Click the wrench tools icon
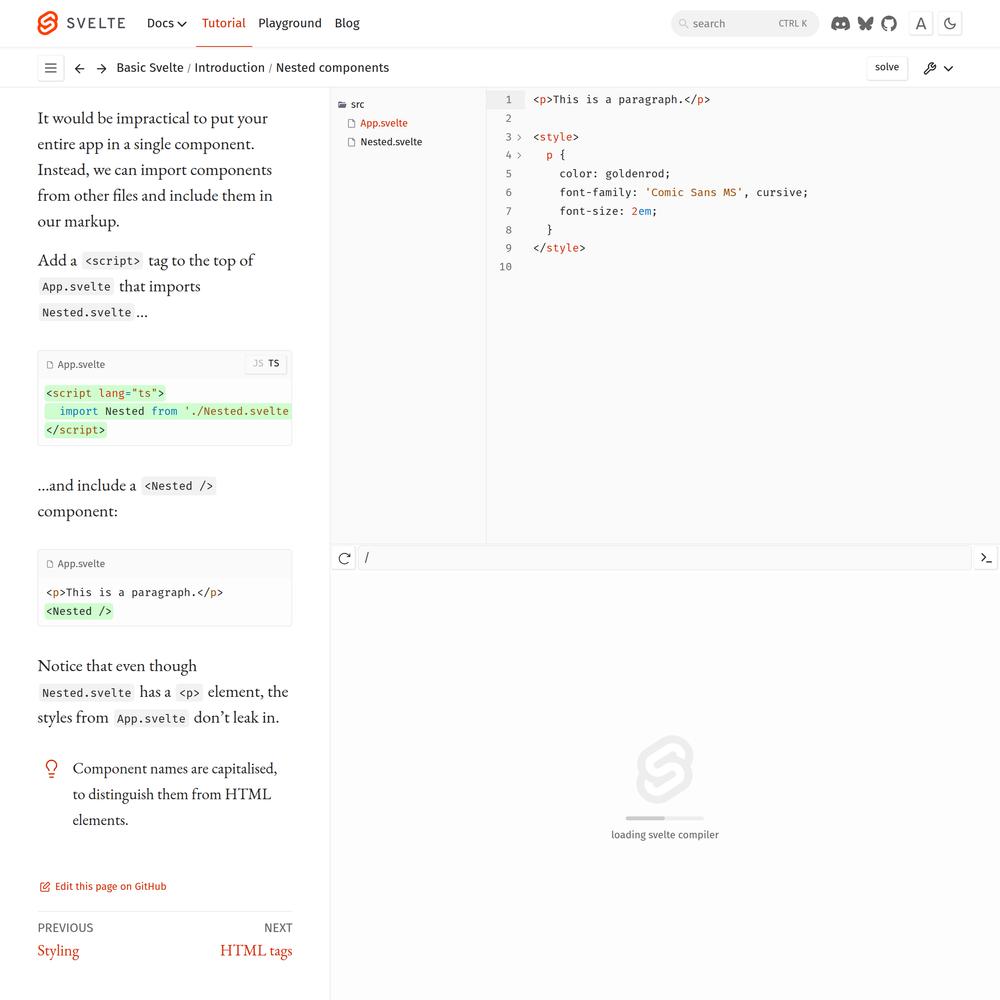Screen dimensions: 1000x1000 point(930,68)
